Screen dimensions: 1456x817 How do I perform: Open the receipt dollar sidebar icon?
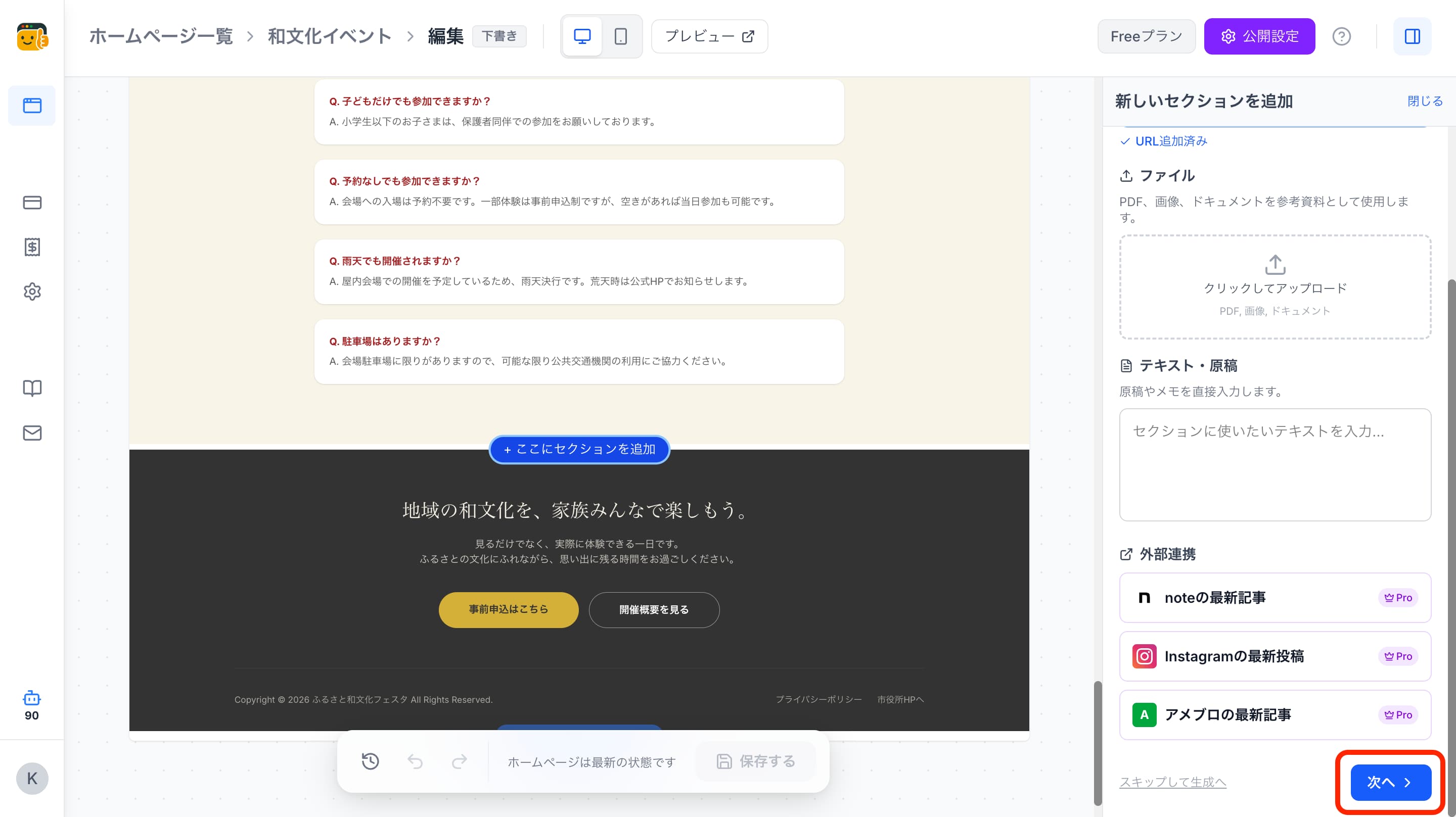[32, 247]
